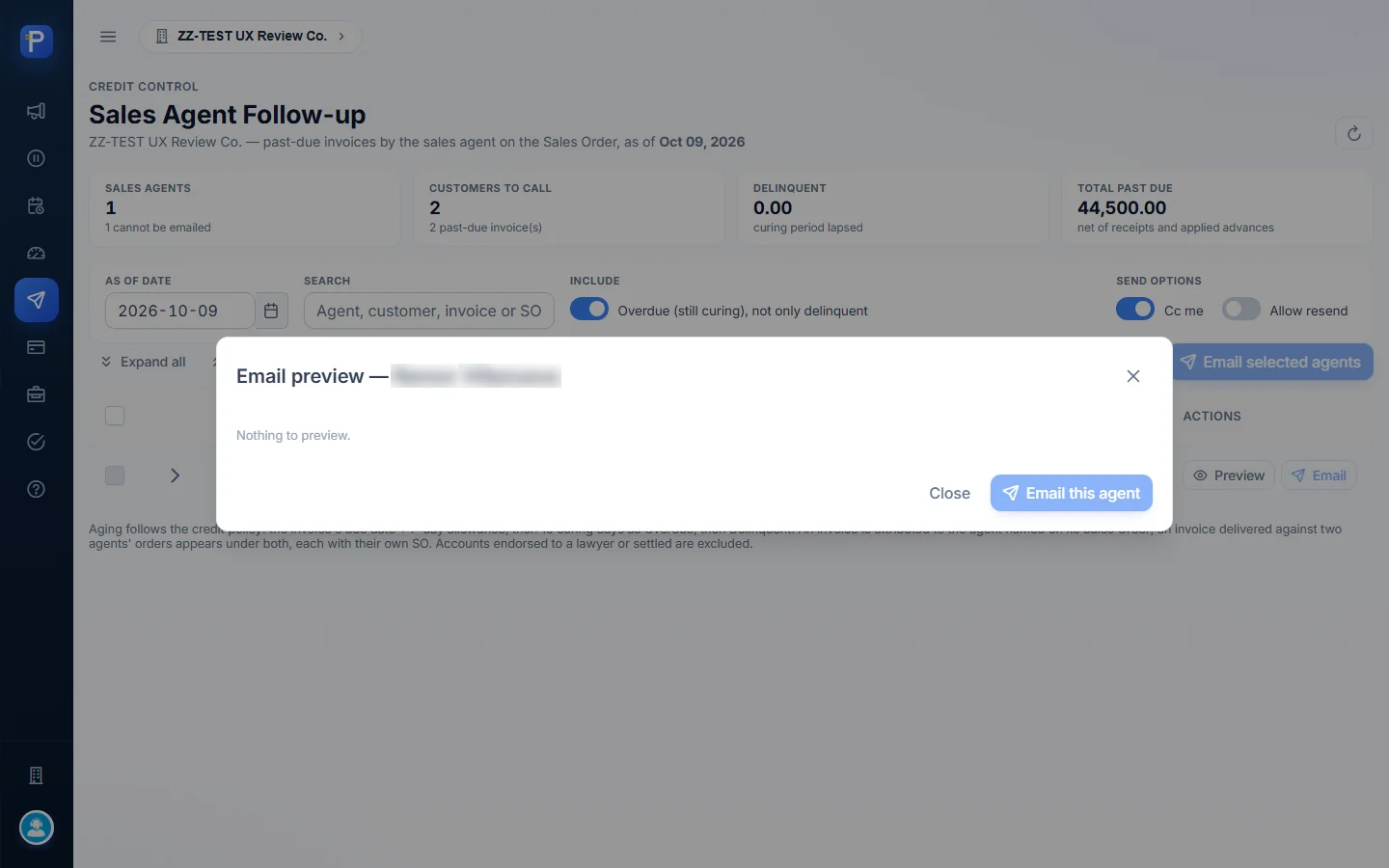Screen dimensions: 1389x868
Task: Click the As of date field
Action: click(x=179, y=311)
